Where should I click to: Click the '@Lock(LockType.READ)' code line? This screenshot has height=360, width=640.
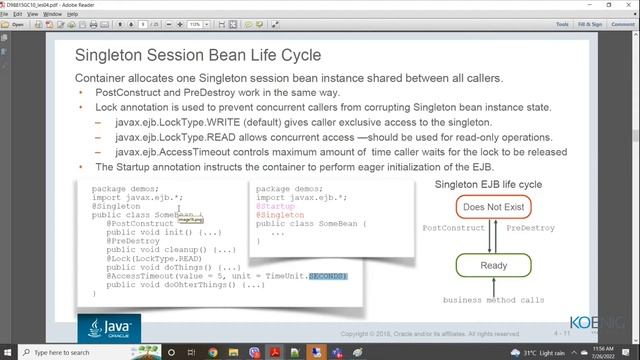click(x=154, y=259)
